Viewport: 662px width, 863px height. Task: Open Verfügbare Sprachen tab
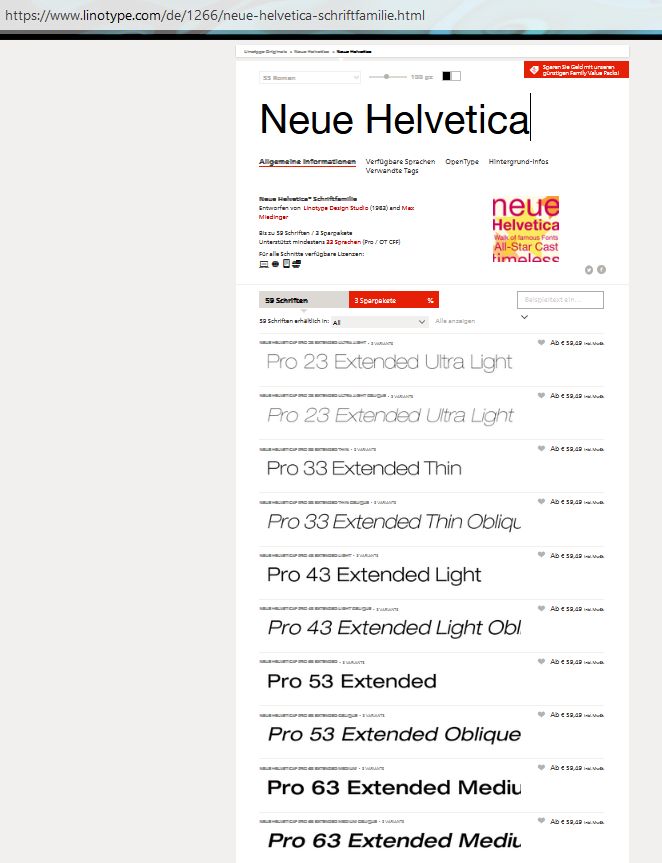400,162
